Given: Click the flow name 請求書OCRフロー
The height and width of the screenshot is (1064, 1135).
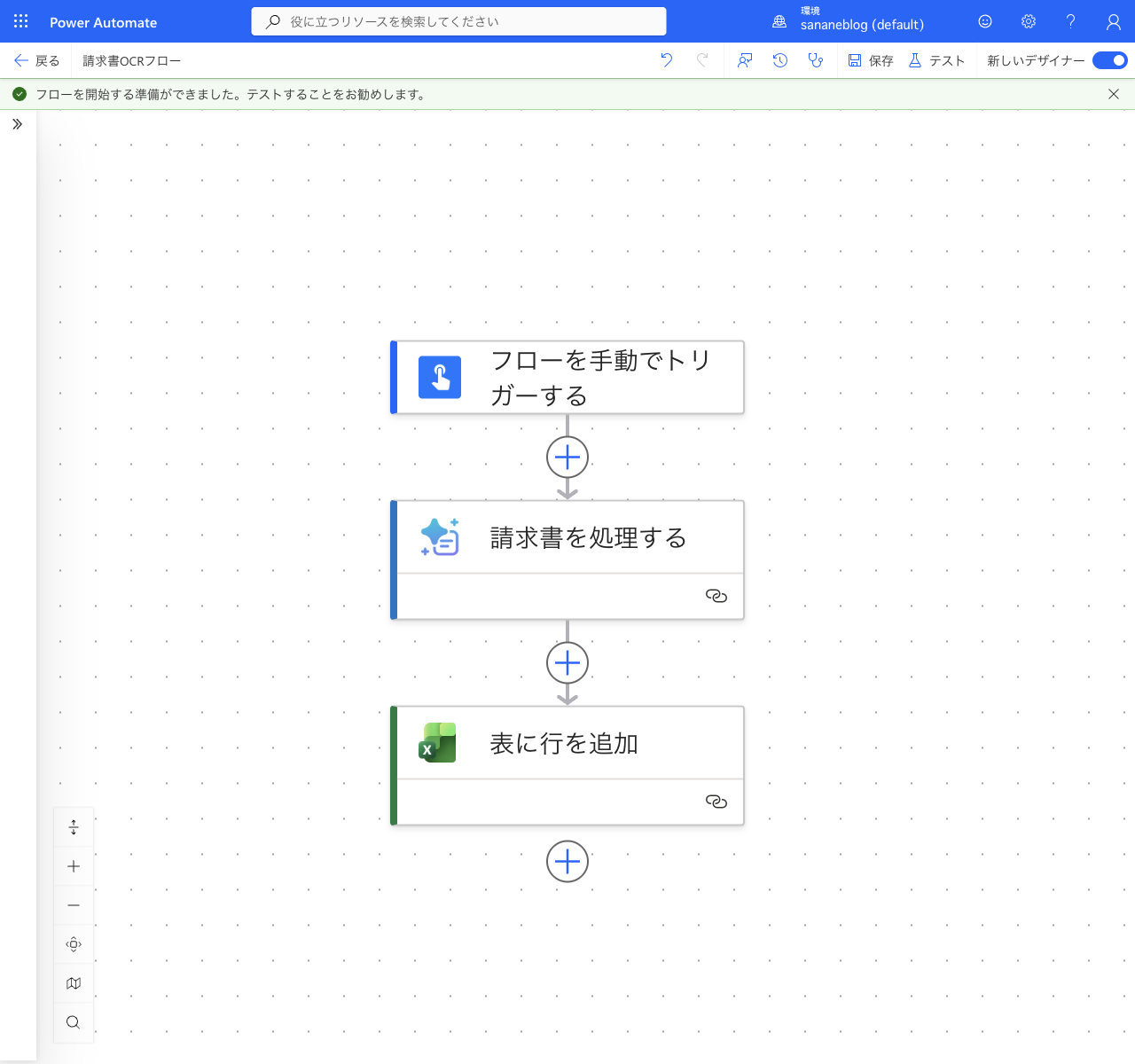Looking at the screenshot, I should tap(132, 60).
